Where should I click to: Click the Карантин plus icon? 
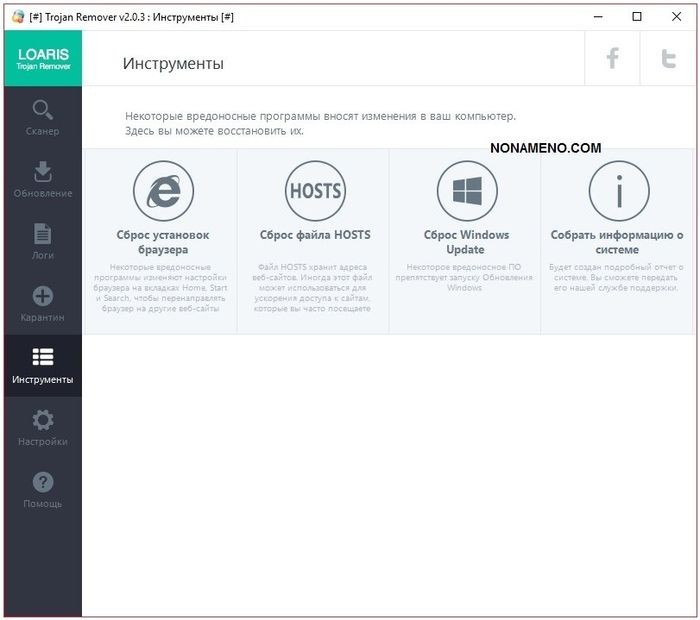(x=42, y=296)
